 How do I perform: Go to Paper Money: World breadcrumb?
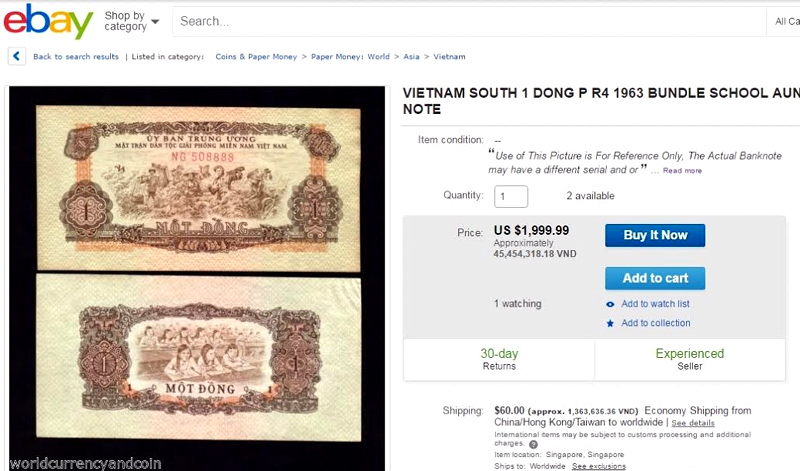point(350,57)
